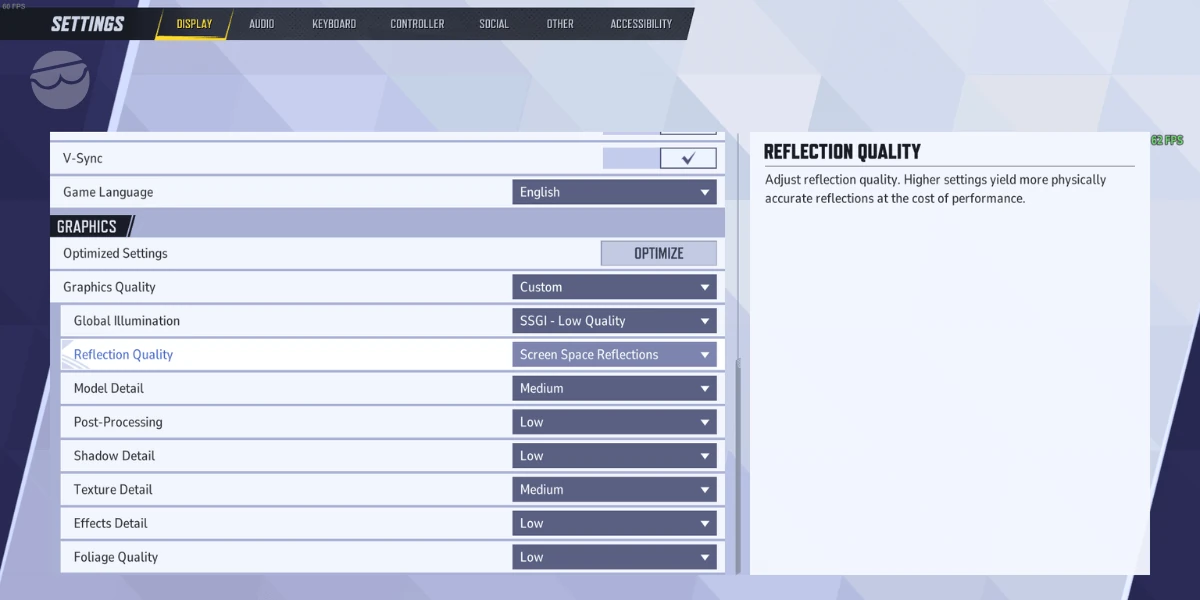Viewport: 1200px width, 600px height.
Task: Open the Shadow Detail dropdown
Action: (614, 456)
